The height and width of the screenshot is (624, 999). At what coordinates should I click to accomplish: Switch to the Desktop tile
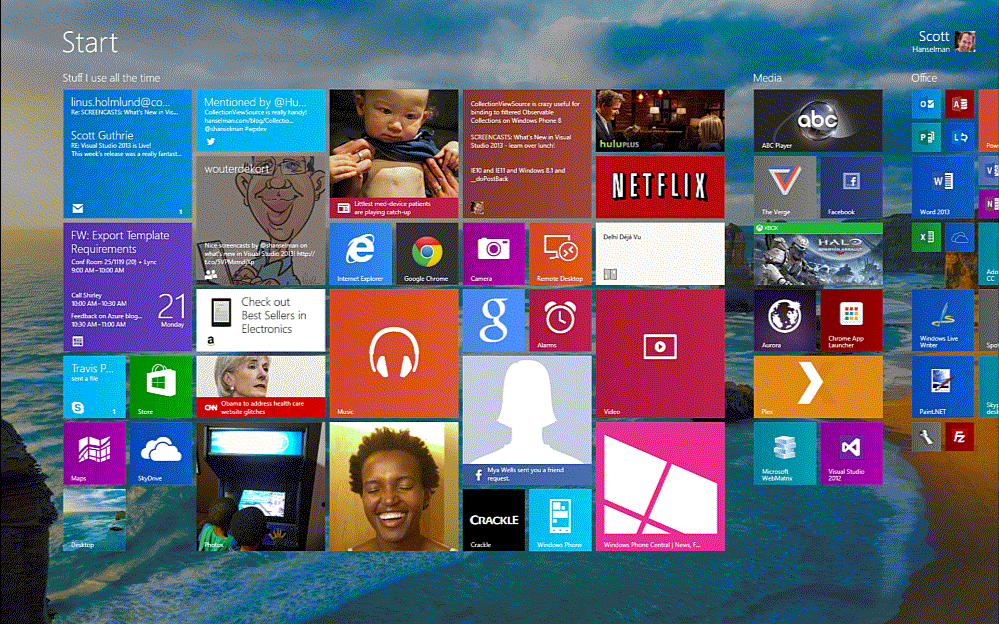pyautogui.click(x=95, y=519)
